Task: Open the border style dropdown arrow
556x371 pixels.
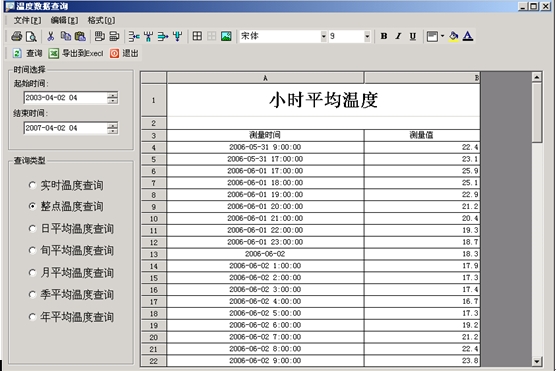Action: pos(443,36)
